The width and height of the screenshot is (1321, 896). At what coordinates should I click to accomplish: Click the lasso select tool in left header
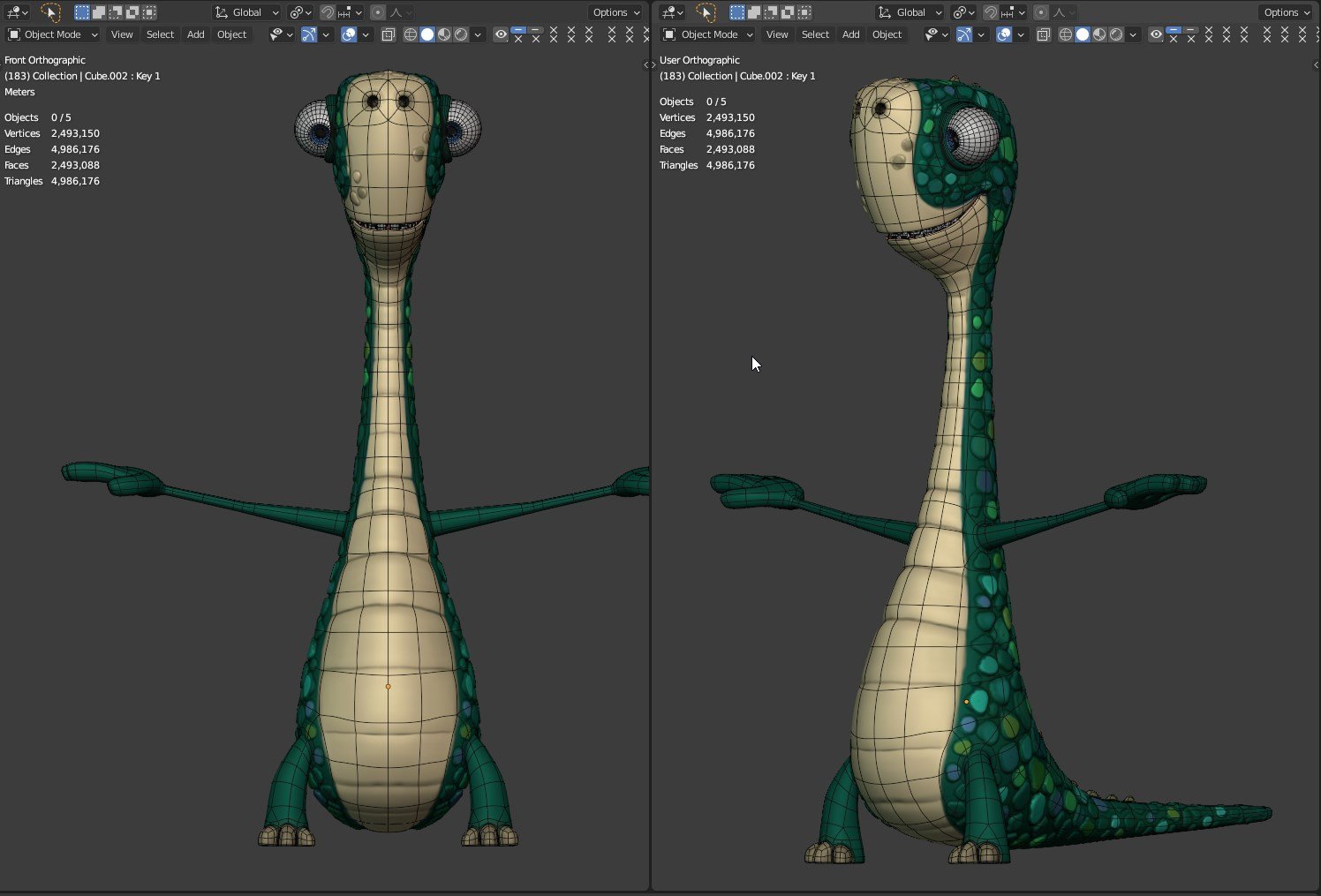coord(50,12)
